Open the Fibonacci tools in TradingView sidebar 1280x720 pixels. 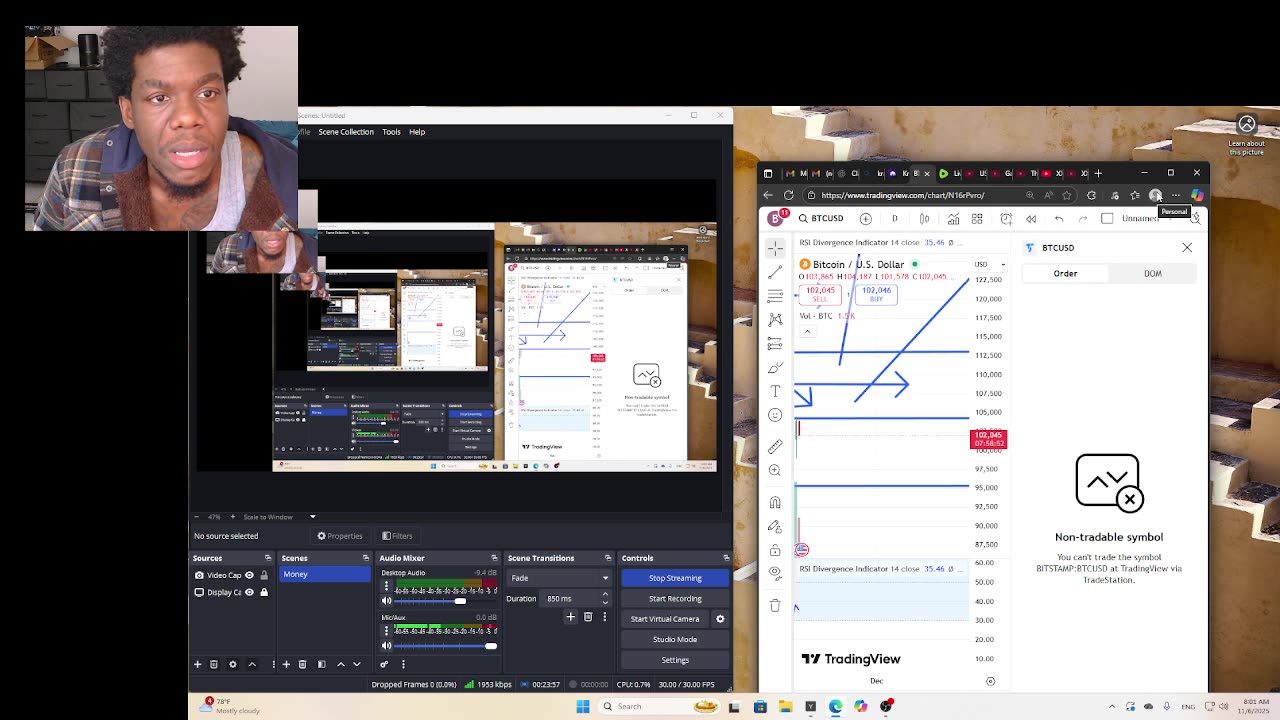tap(775, 295)
